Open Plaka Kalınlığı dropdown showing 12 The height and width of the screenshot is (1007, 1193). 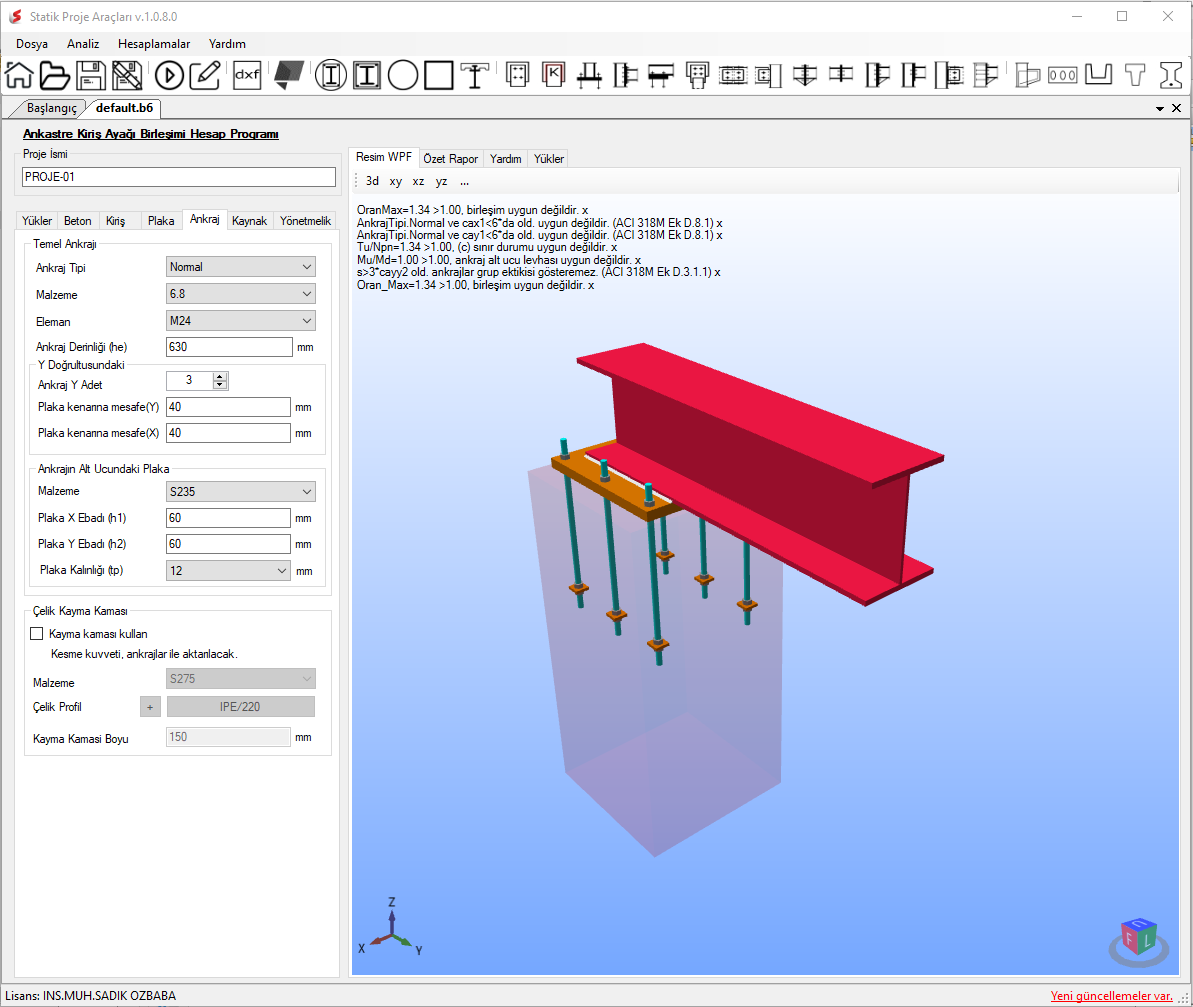coord(228,570)
